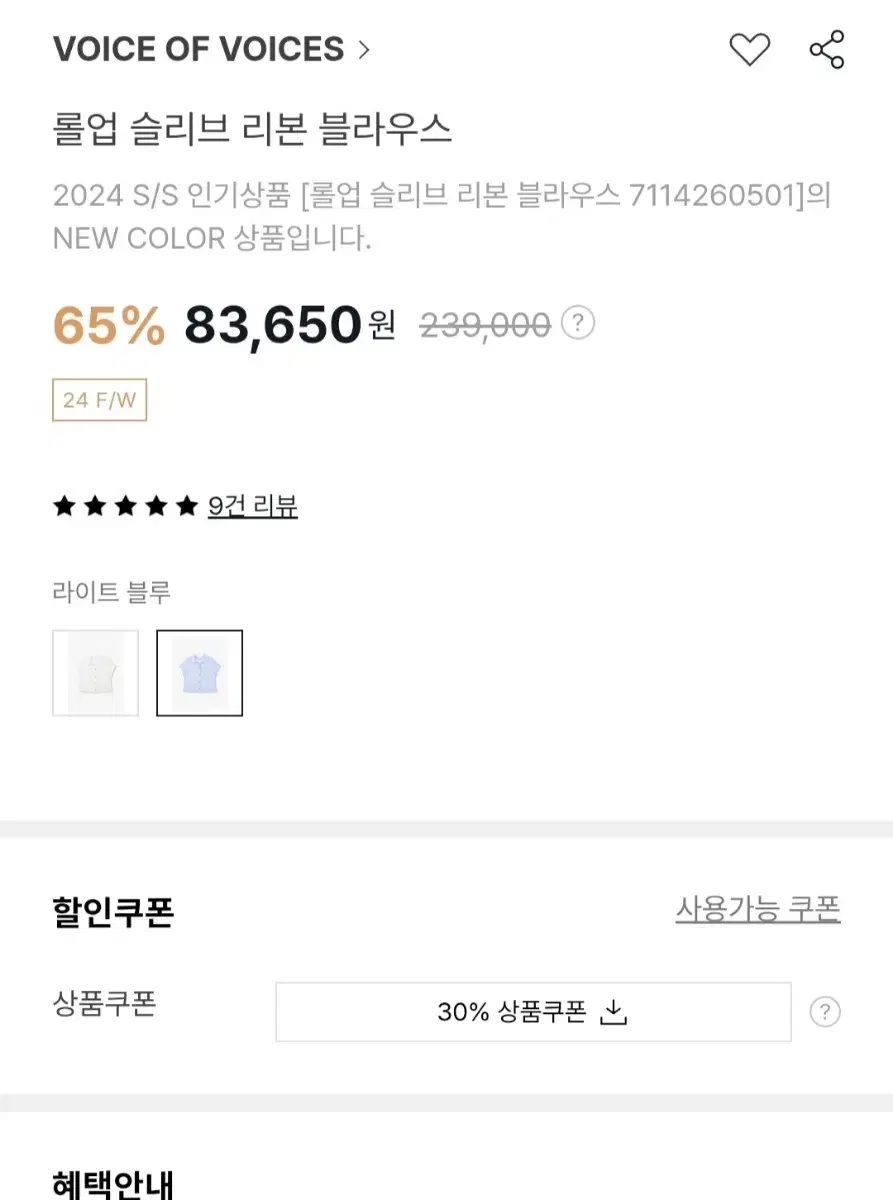This screenshot has width=893, height=1200.
Task: Click the download icon on 30% coupon
Action: 612,1012
